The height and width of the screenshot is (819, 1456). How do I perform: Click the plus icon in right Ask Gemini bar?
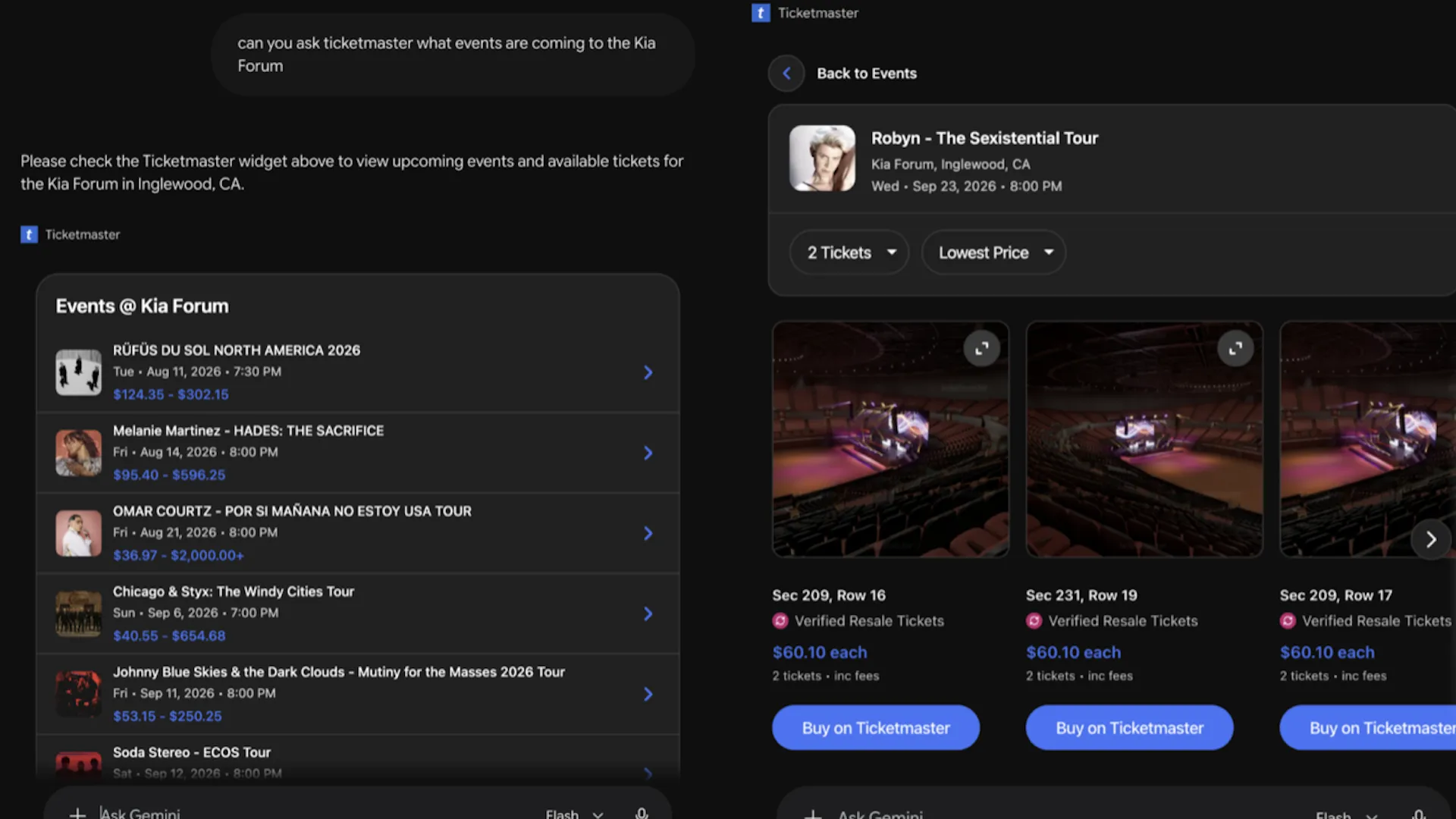812,814
